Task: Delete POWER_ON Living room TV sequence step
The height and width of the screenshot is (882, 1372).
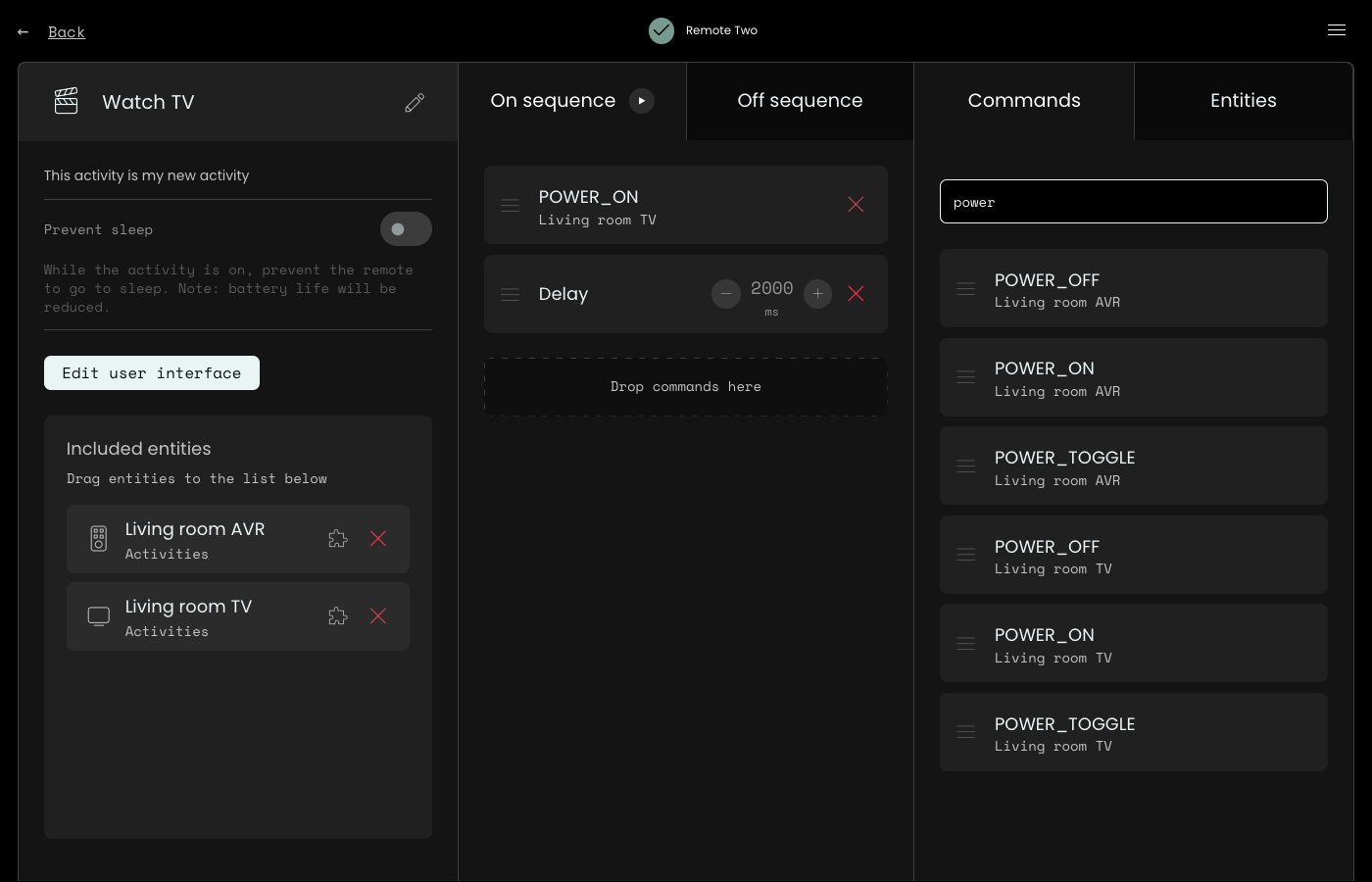Action: pyautogui.click(x=856, y=204)
